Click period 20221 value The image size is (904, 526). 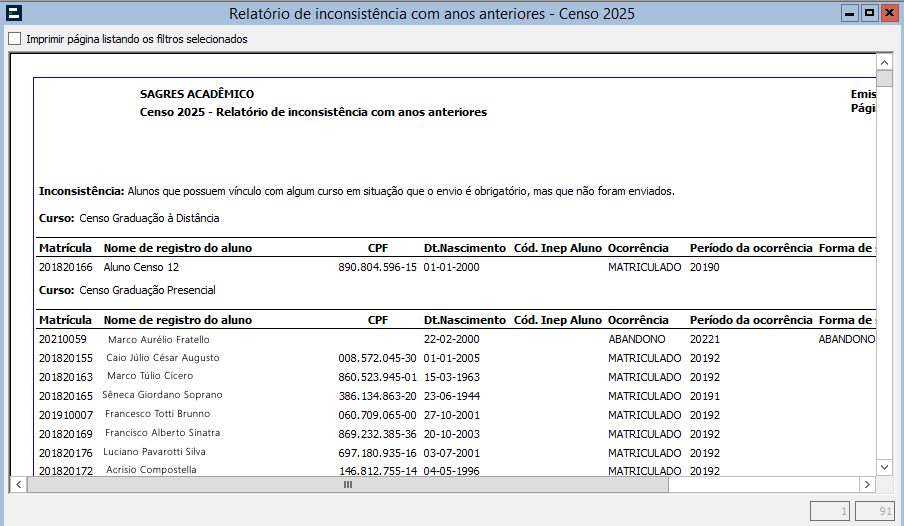[705, 339]
